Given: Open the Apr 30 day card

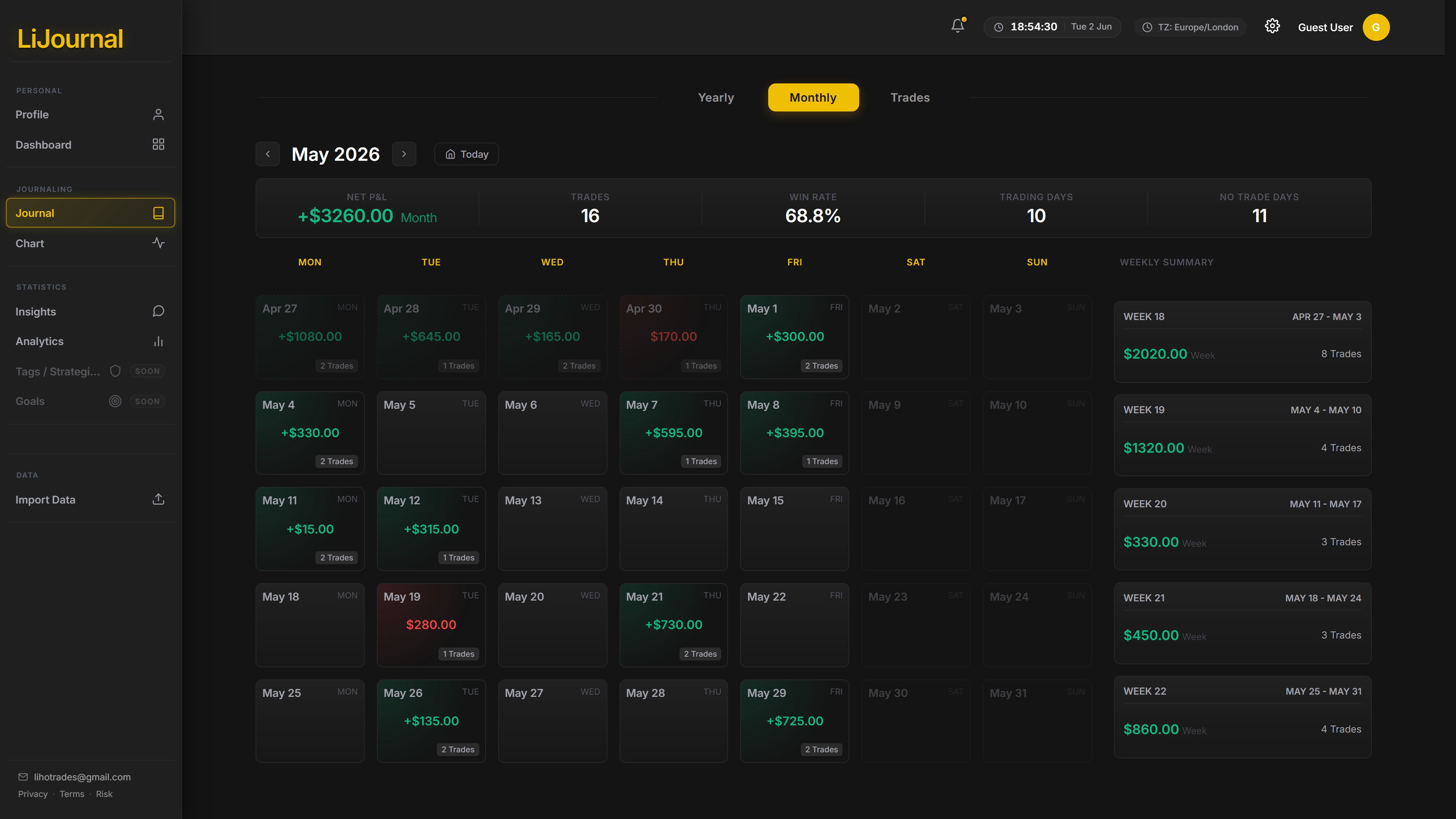Looking at the screenshot, I should tap(673, 337).
